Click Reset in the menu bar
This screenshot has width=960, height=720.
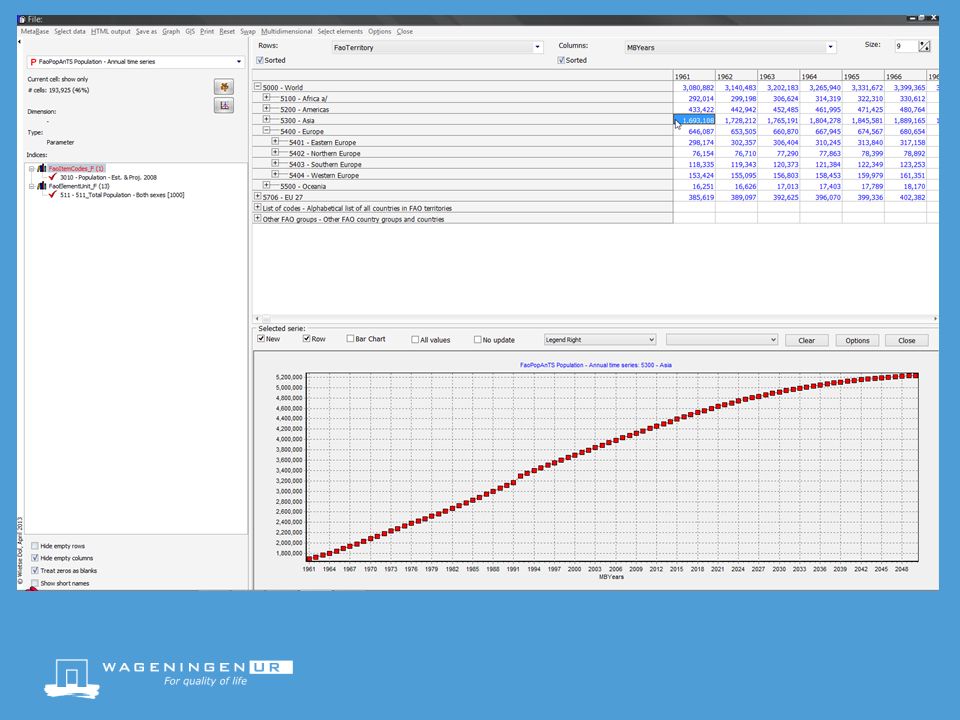pyautogui.click(x=227, y=31)
